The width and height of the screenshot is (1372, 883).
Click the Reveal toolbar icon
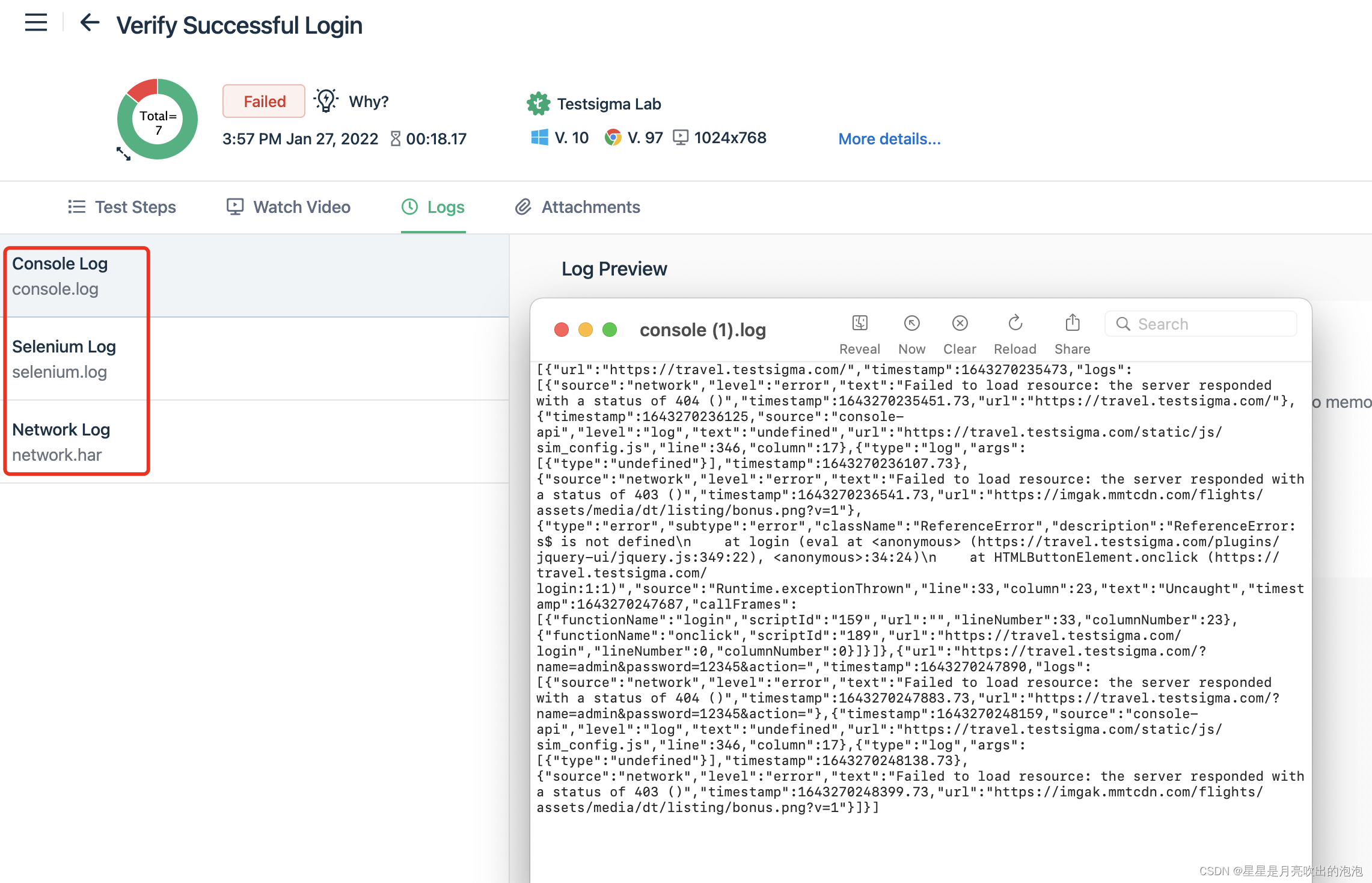[x=860, y=324]
